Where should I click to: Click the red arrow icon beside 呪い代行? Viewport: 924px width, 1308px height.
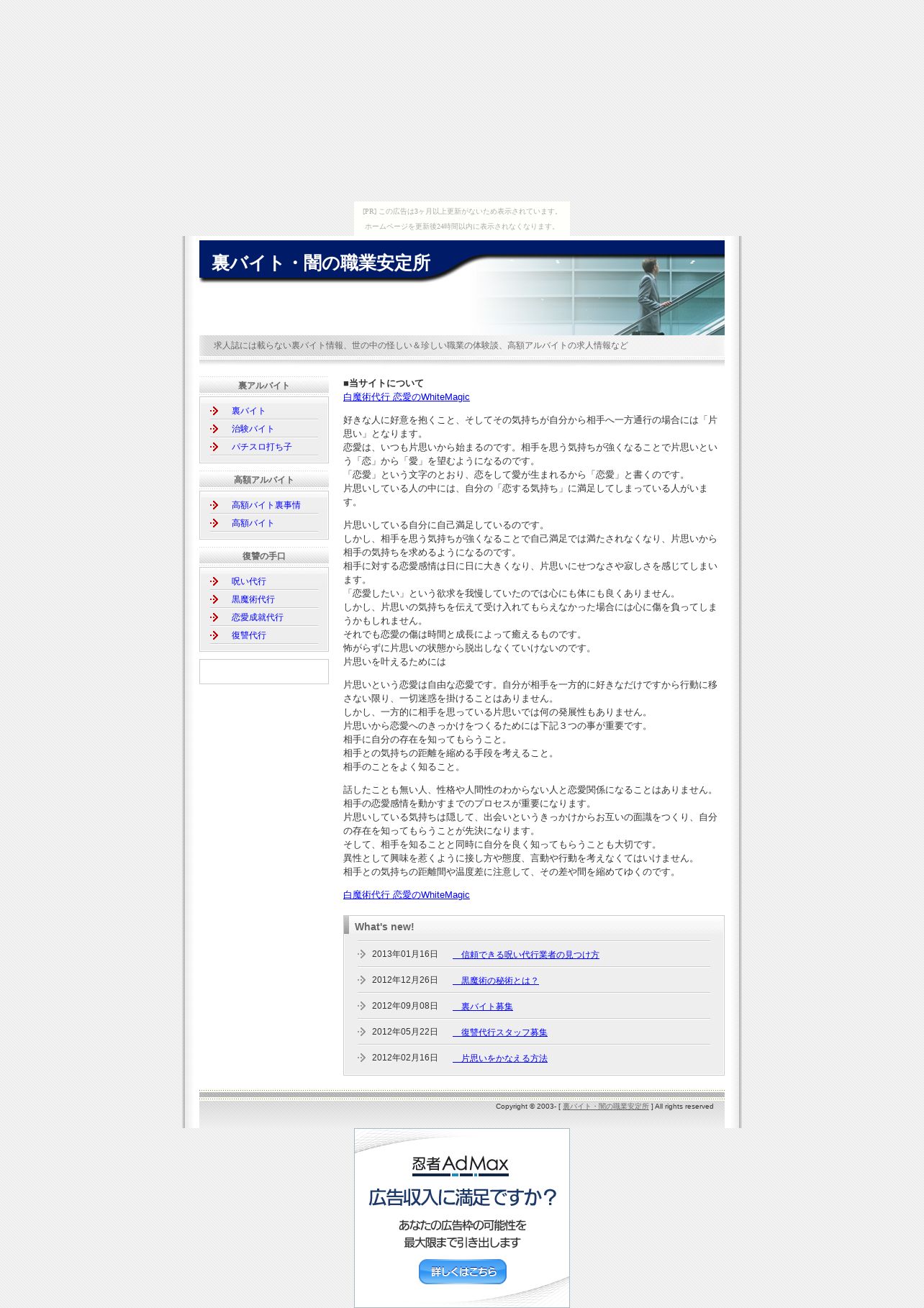click(214, 581)
